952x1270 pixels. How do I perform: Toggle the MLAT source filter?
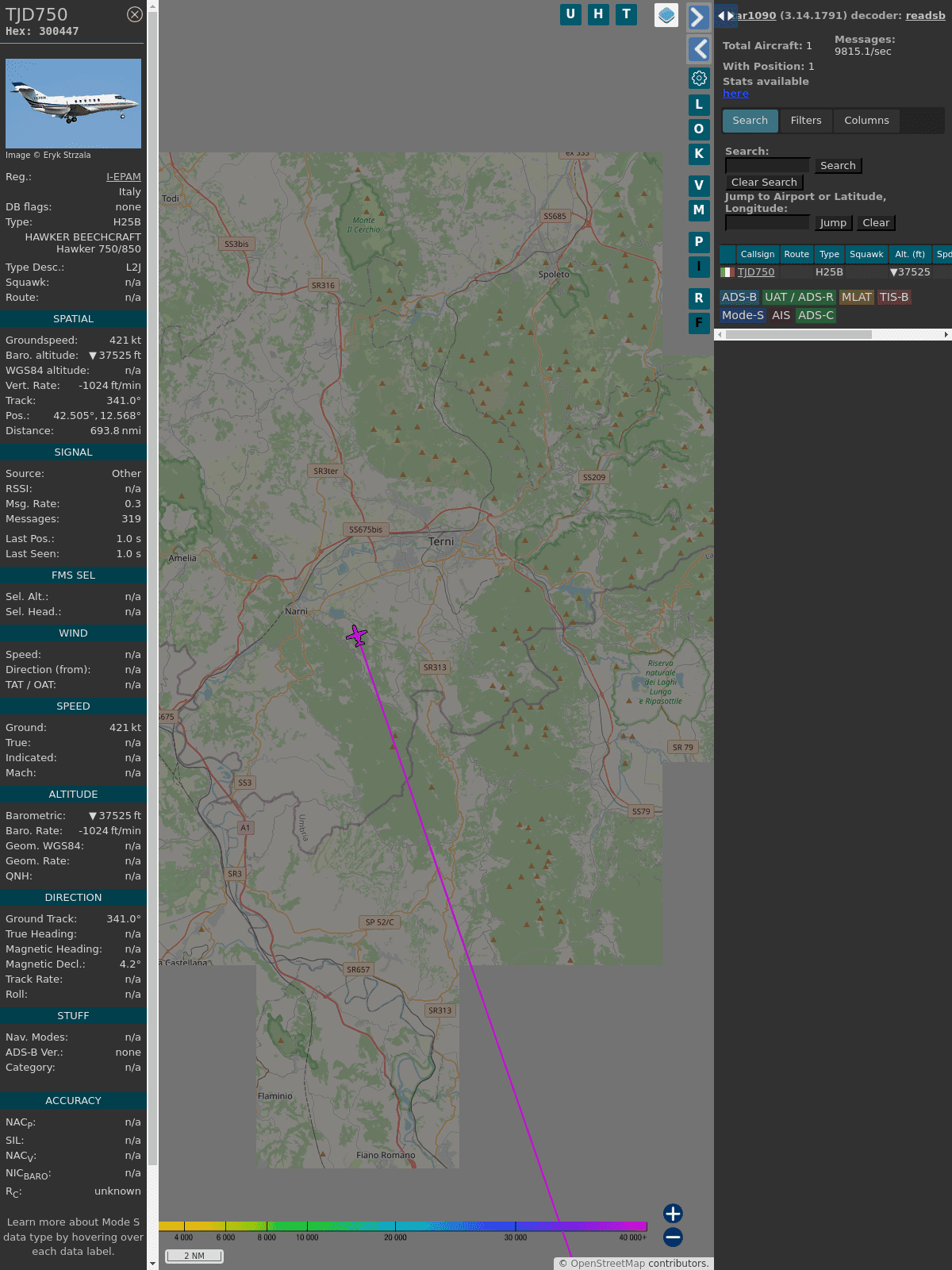pos(856,297)
